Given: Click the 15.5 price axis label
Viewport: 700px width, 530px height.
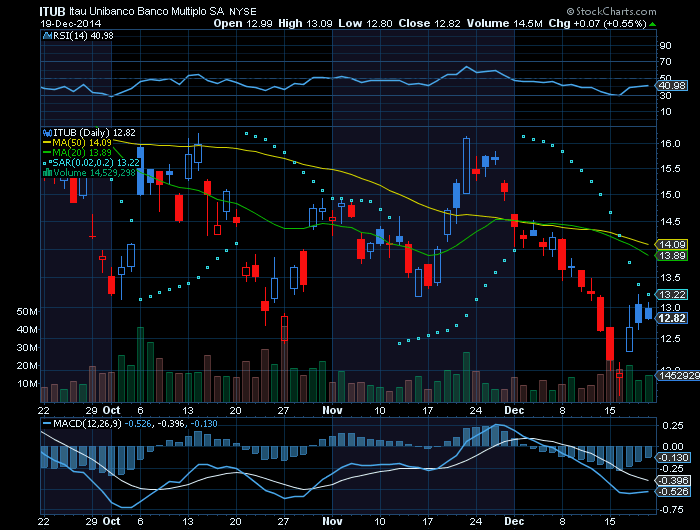Looking at the screenshot, I should point(670,169).
